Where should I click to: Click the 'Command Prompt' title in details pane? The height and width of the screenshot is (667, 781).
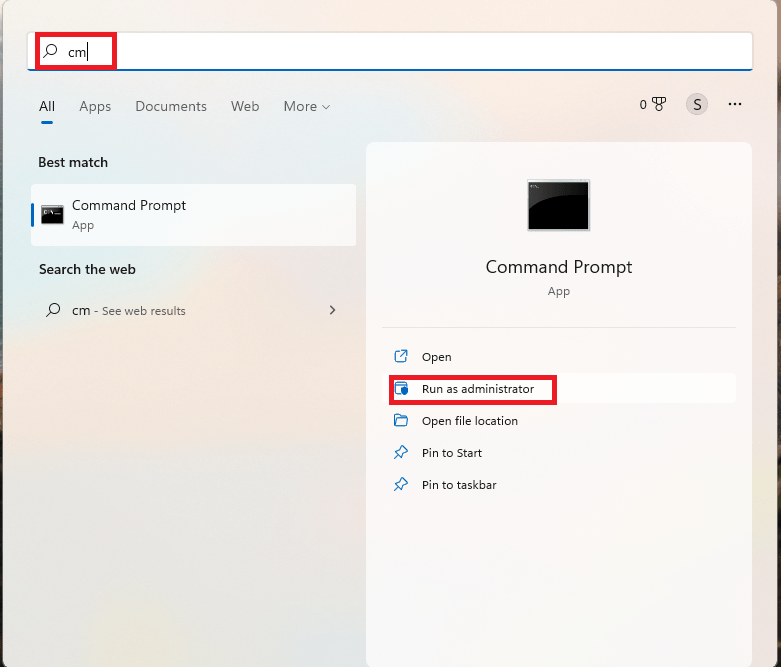[x=559, y=267]
